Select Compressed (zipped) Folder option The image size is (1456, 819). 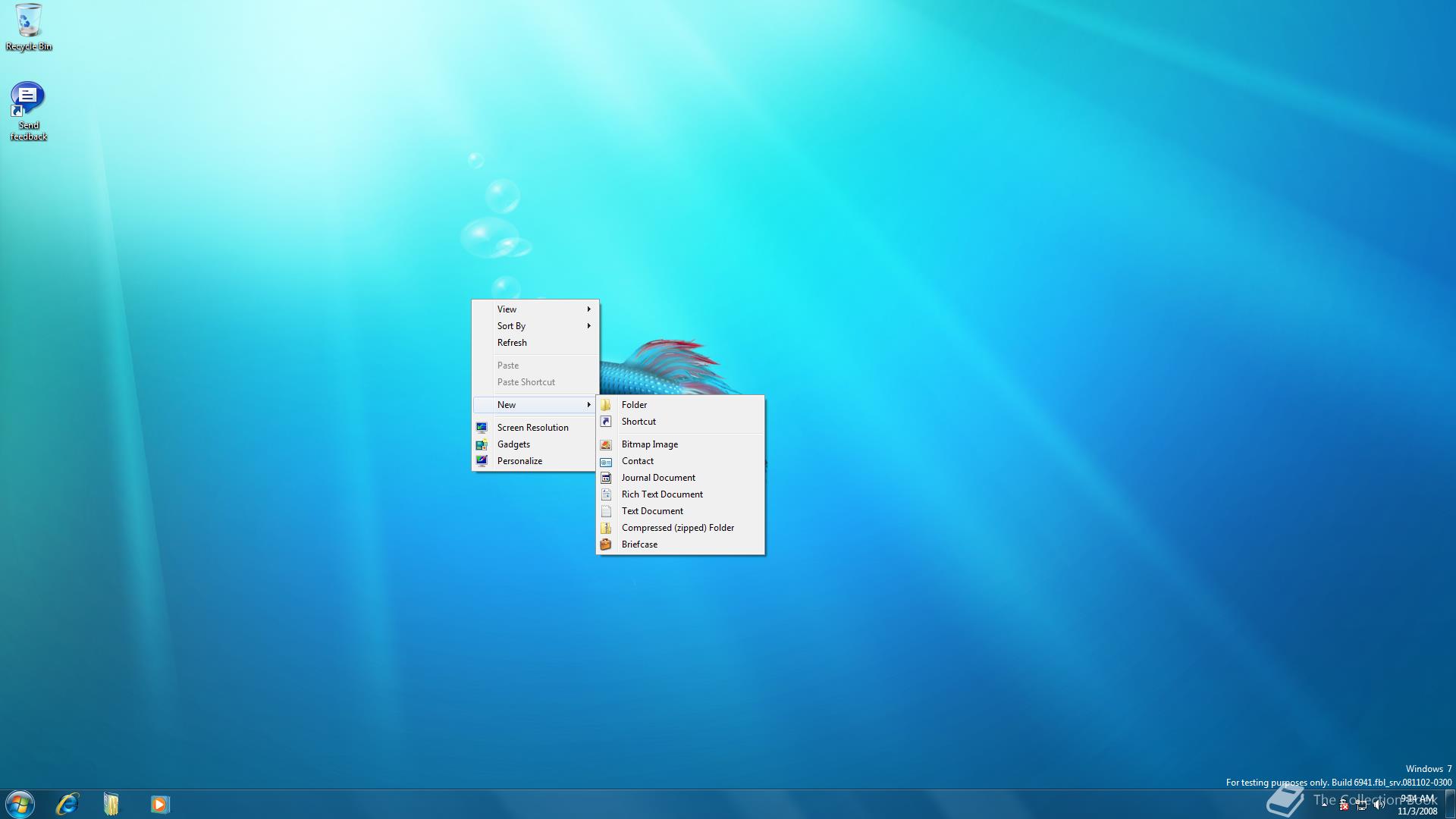click(677, 528)
